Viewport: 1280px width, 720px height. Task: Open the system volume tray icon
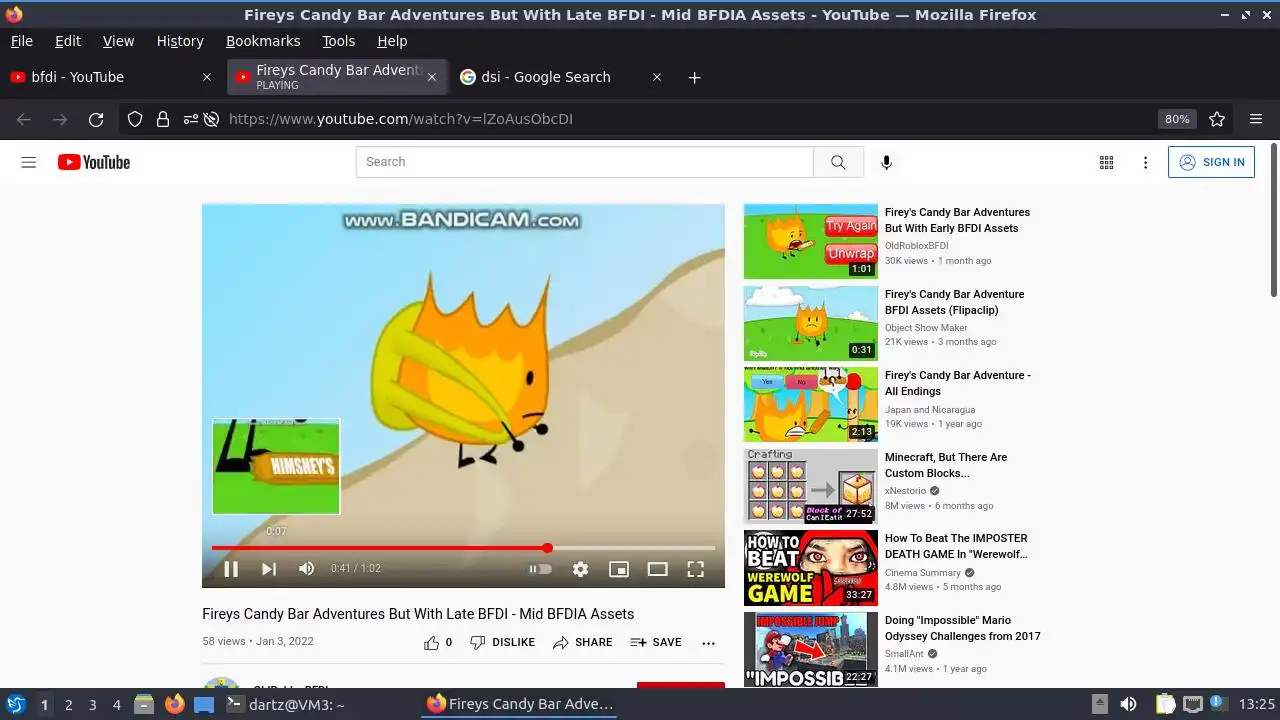(x=1128, y=705)
